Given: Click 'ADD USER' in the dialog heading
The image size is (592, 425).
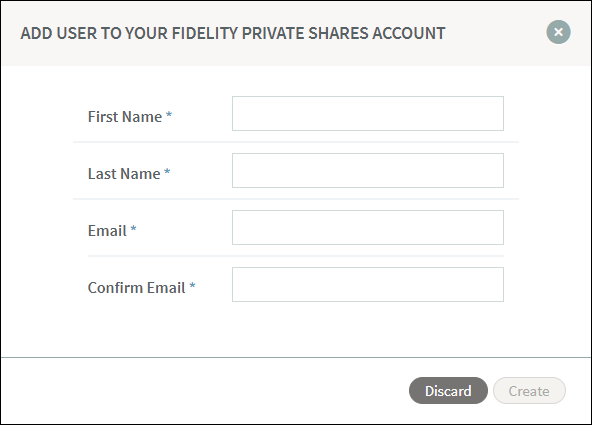Looking at the screenshot, I should [x=59, y=33].
